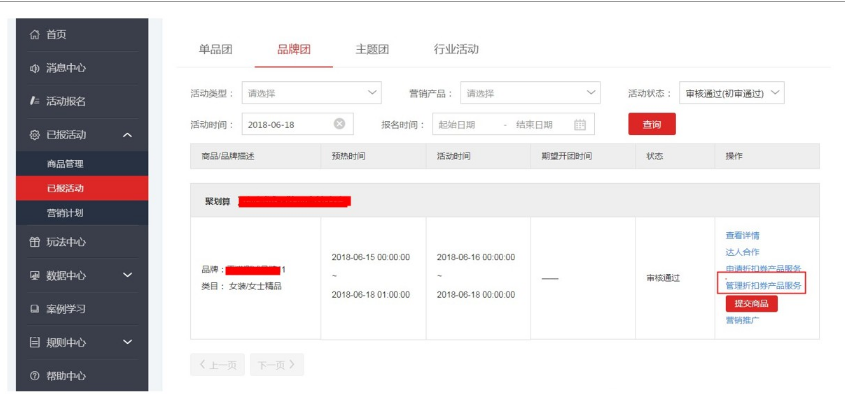Viewport: 845px width, 396px height.
Task: Select the highlighted 已报活动 submenu item
Action: pyautogui.click(x=82, y=188)
